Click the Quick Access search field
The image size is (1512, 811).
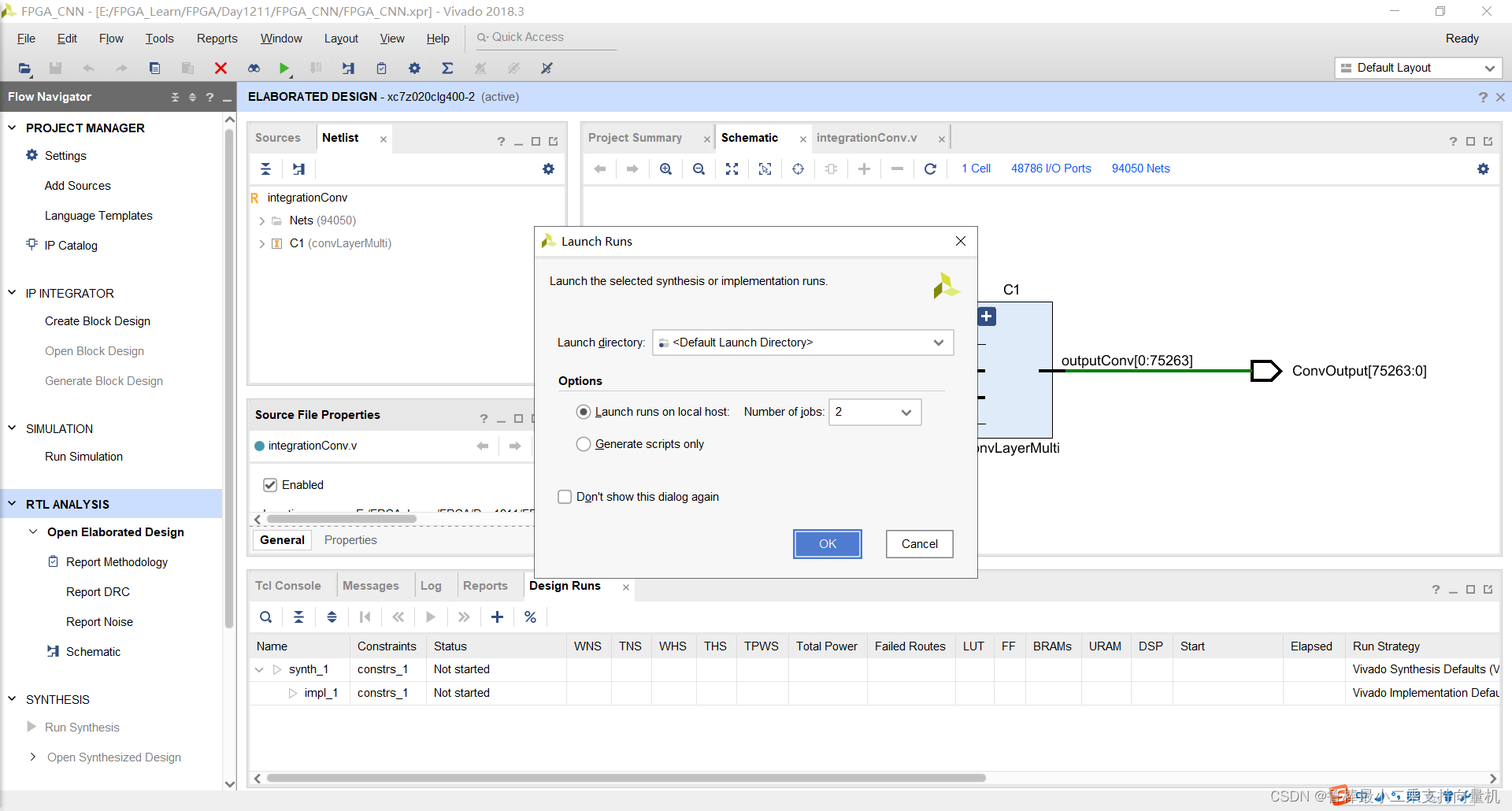(545, 37)
